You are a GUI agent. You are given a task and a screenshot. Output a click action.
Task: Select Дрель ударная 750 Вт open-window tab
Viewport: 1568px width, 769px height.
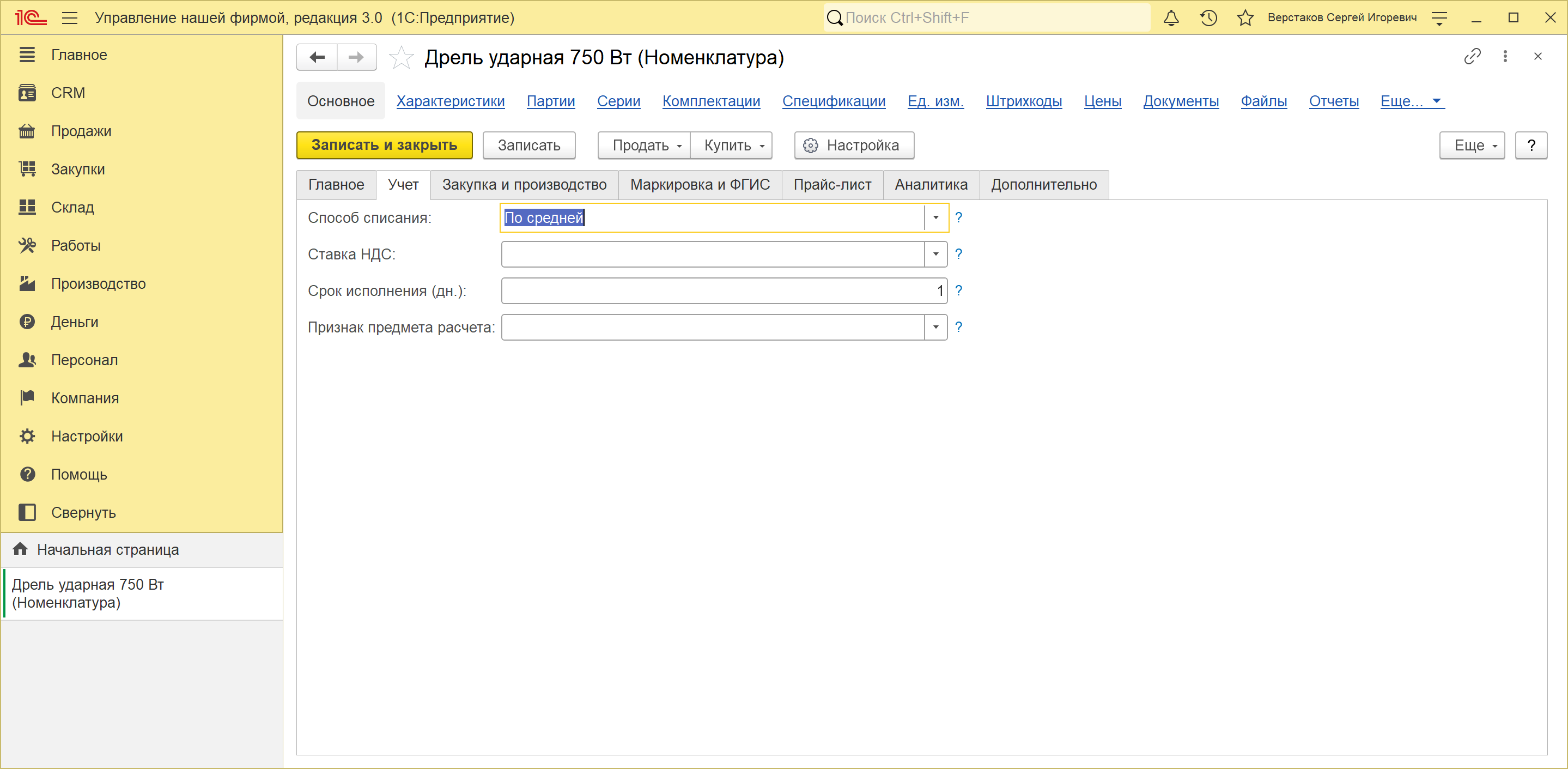[142, 594]
